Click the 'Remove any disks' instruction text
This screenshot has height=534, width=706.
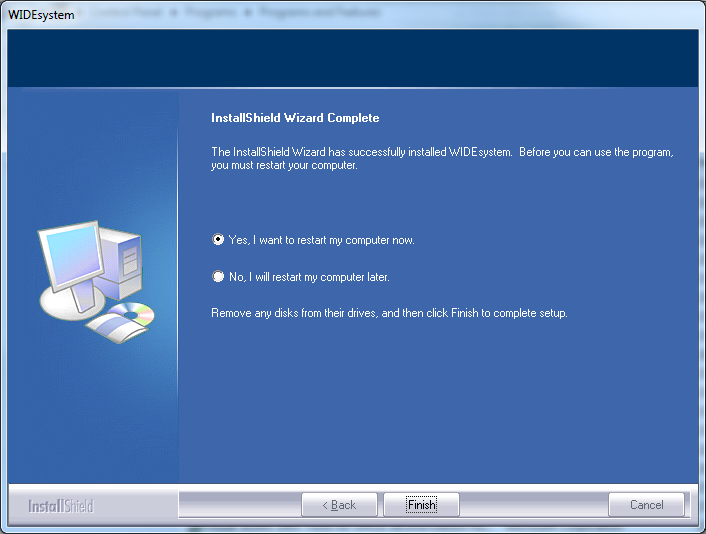[389, 313]
